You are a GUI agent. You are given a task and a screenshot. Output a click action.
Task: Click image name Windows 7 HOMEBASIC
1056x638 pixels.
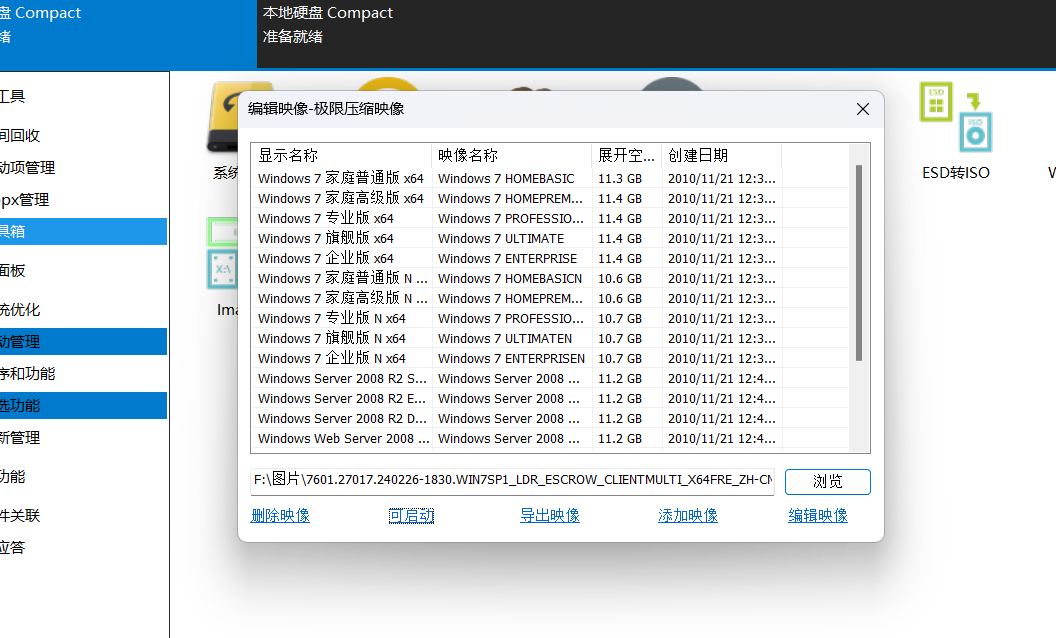pyautogui.click(x=506, y=179)
